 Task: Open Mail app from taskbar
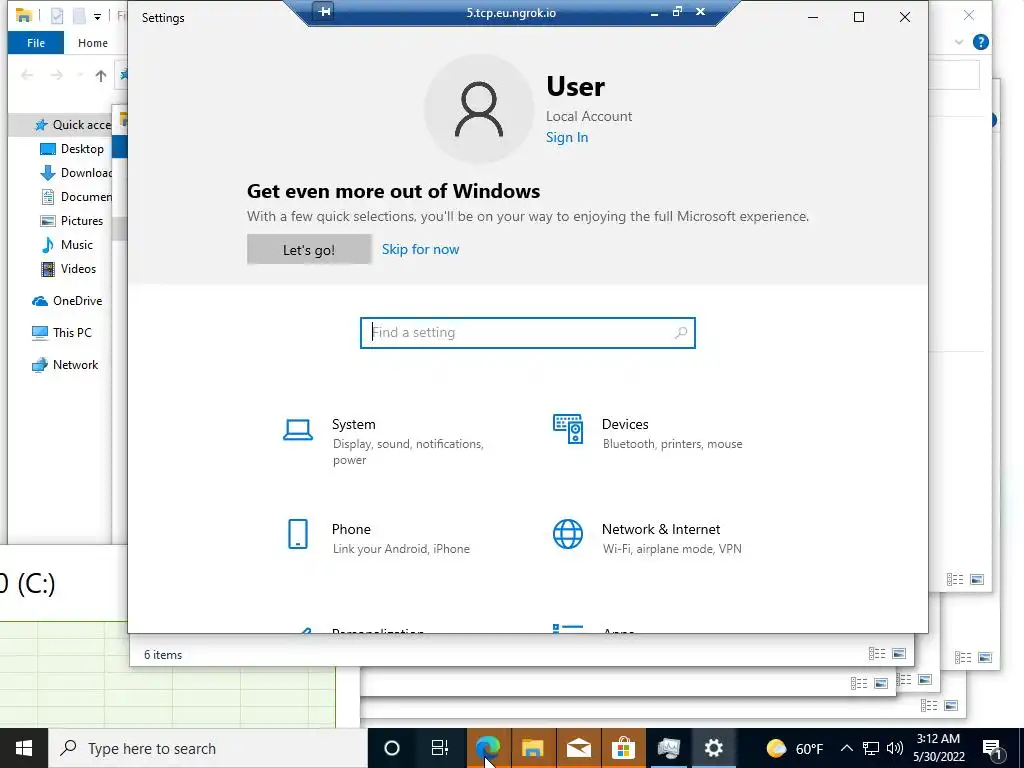pyautogui.click(x=579, y=748)
